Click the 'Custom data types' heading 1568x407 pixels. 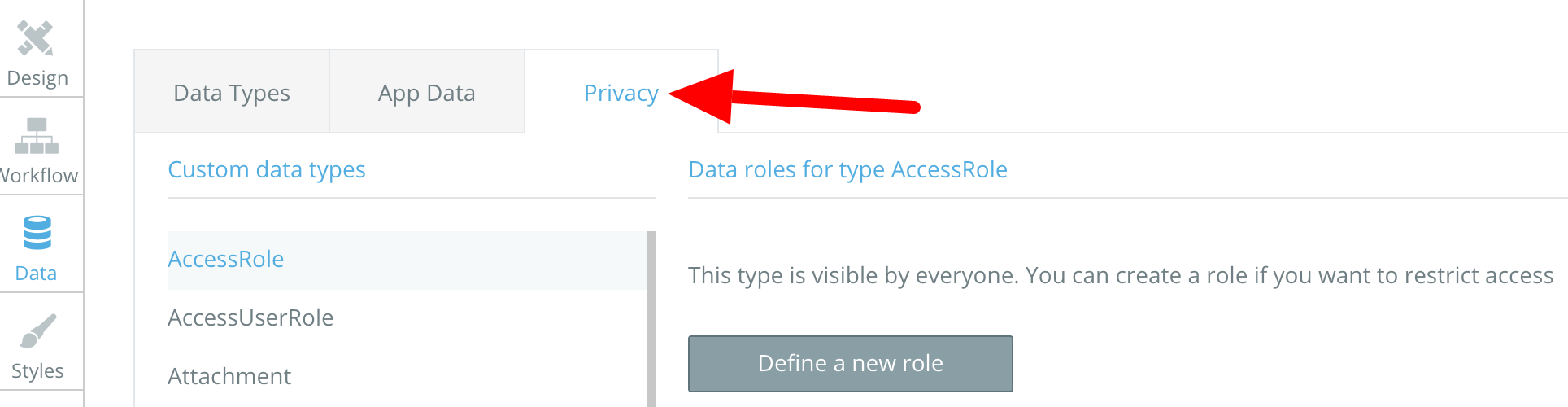pyautogui.click(x=267, y=169)
